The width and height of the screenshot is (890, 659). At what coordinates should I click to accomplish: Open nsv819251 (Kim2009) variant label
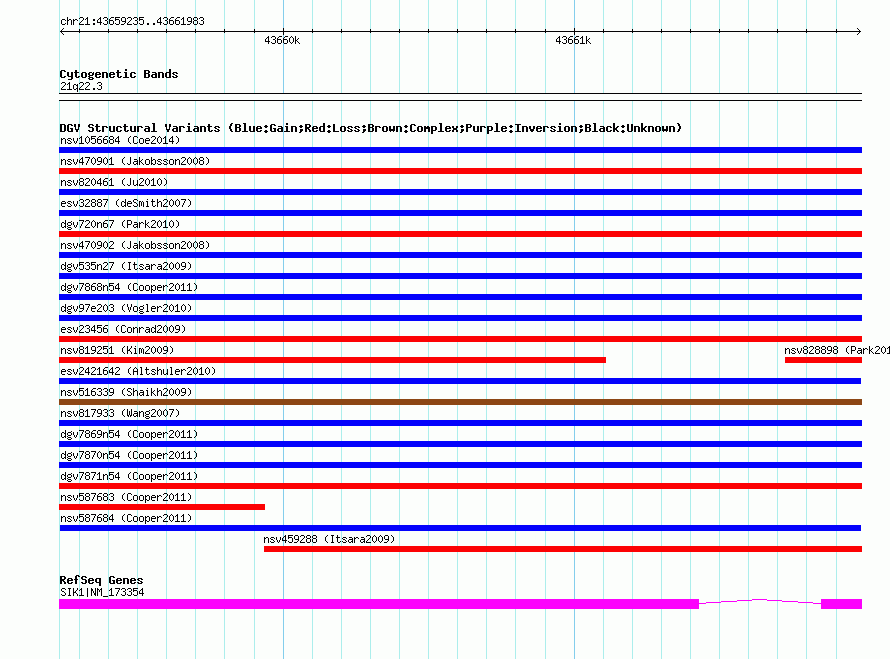tap(117, 350)
